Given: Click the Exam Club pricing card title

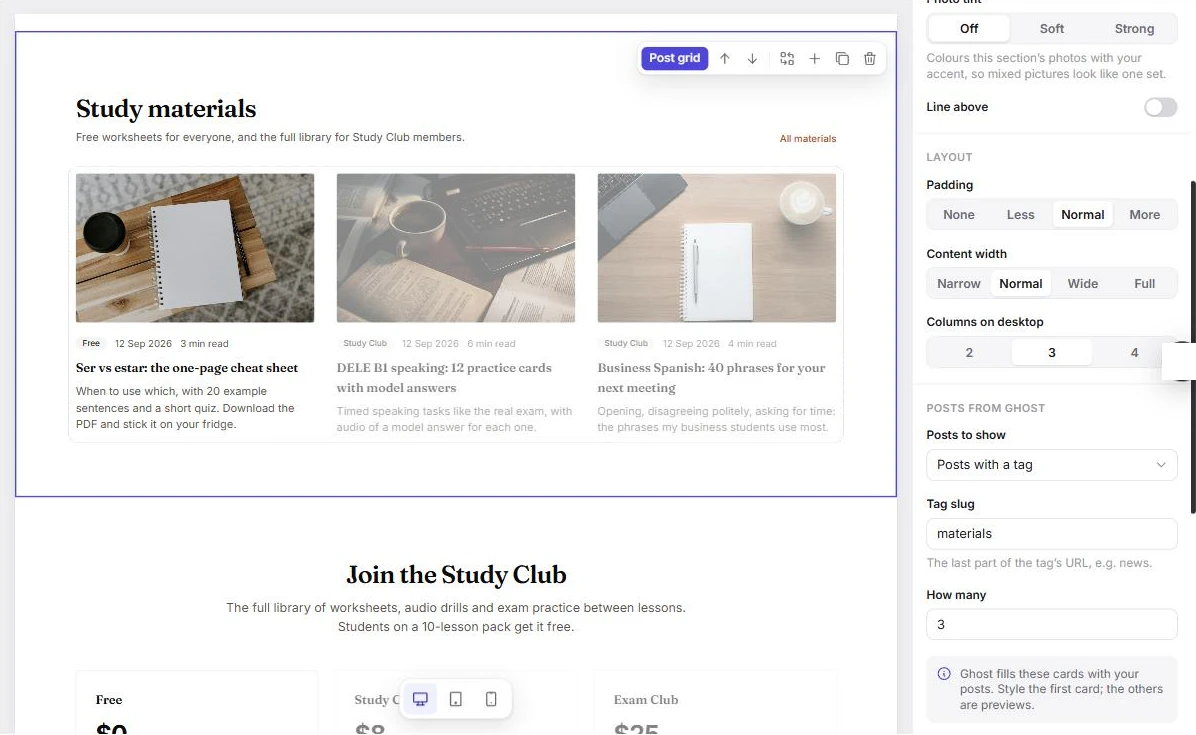Looking at the screenshot, I should pos(646,700).
